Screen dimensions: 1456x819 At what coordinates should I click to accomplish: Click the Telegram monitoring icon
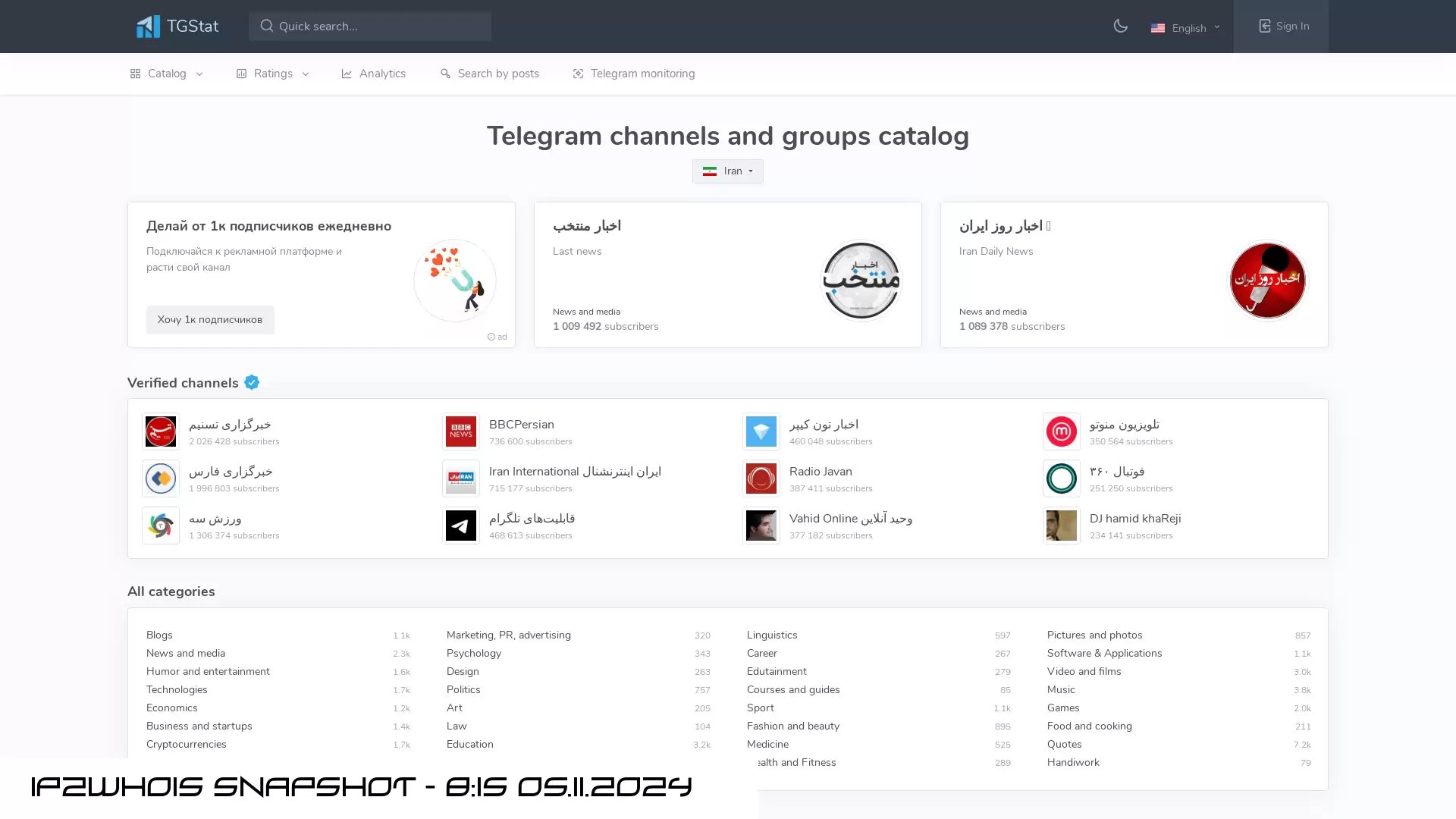point(577,73)
